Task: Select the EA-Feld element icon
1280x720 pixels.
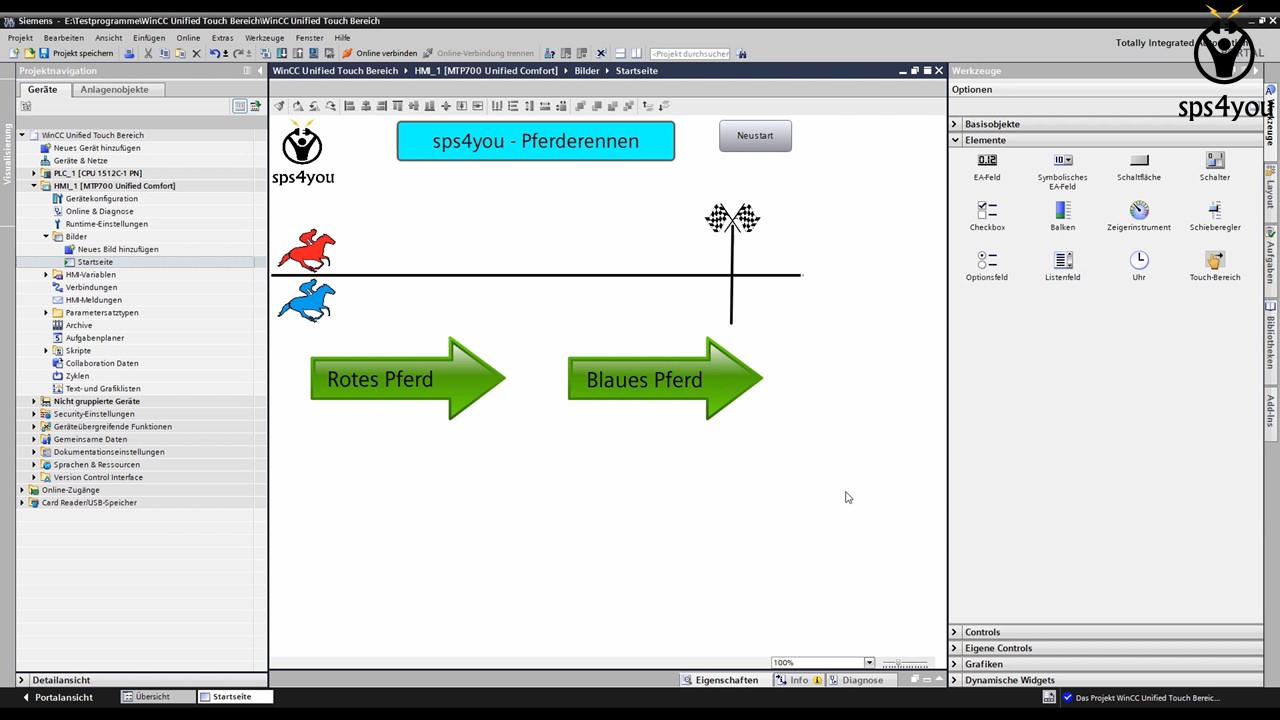Action: tap(987, 161)
